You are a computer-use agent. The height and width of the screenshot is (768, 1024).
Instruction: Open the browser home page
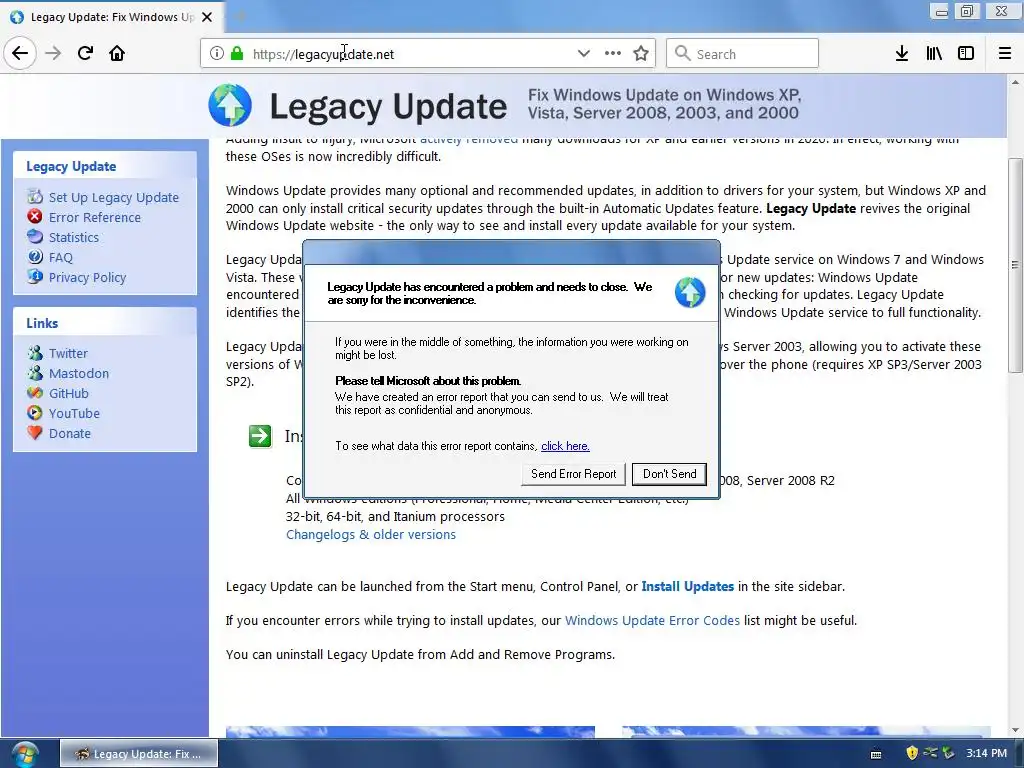pos(117,53)
